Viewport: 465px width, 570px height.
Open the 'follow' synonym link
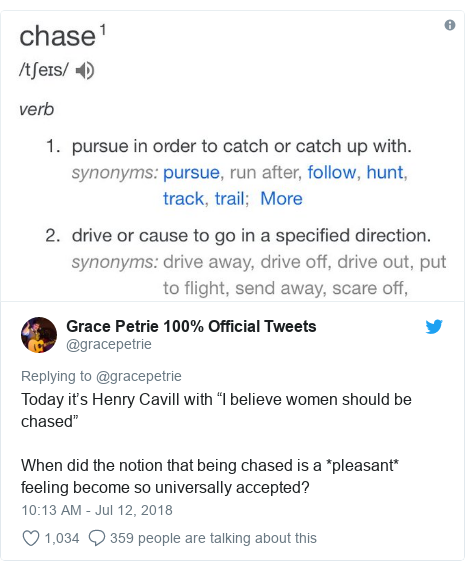(x=332, y=172)
